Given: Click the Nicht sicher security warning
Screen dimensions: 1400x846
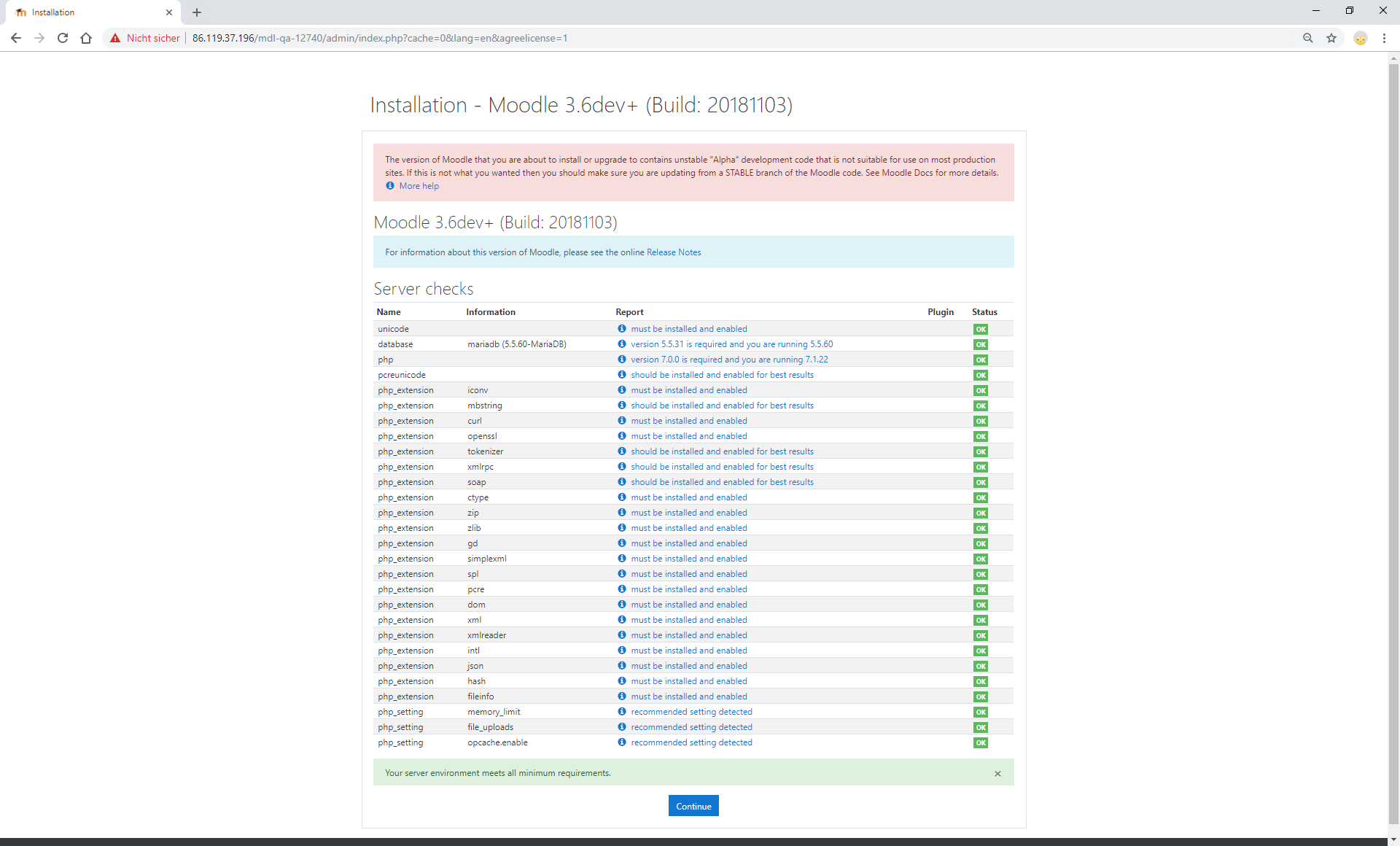Looking at the screenshot, I should (x=145, y=38).
